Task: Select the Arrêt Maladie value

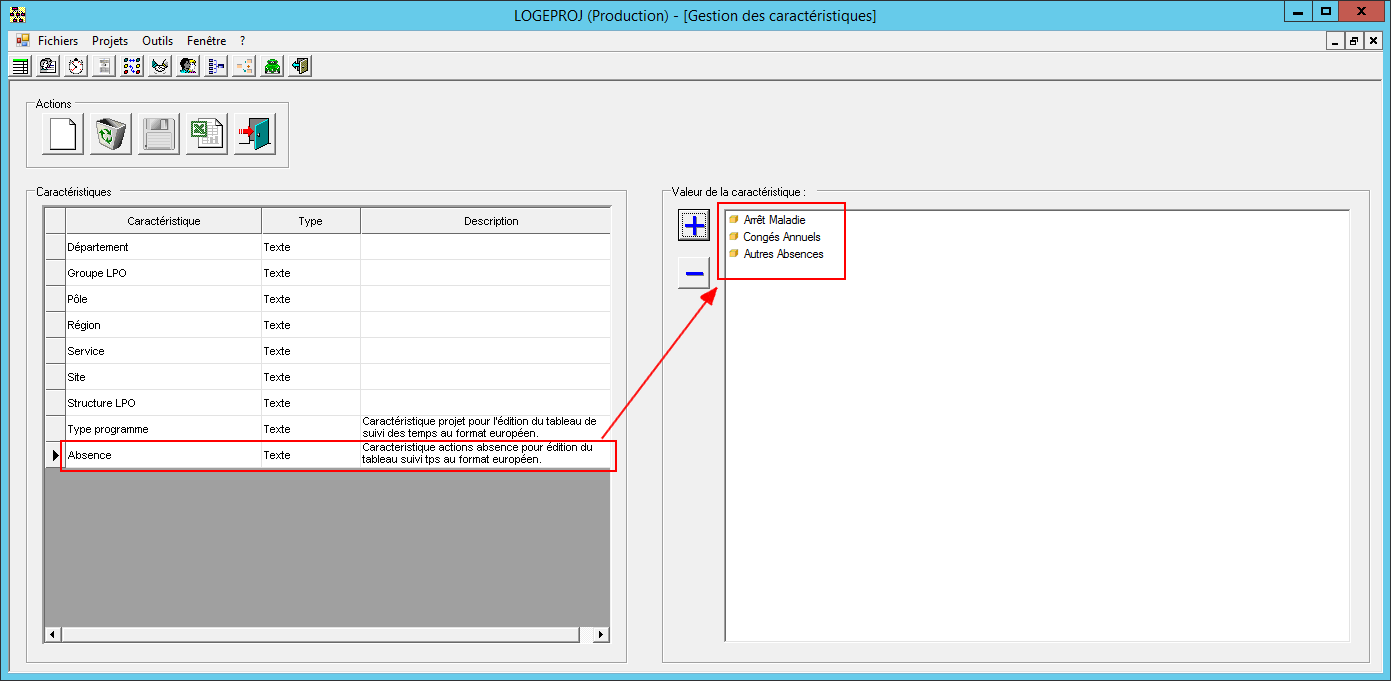Action: (x=774, y=220)
